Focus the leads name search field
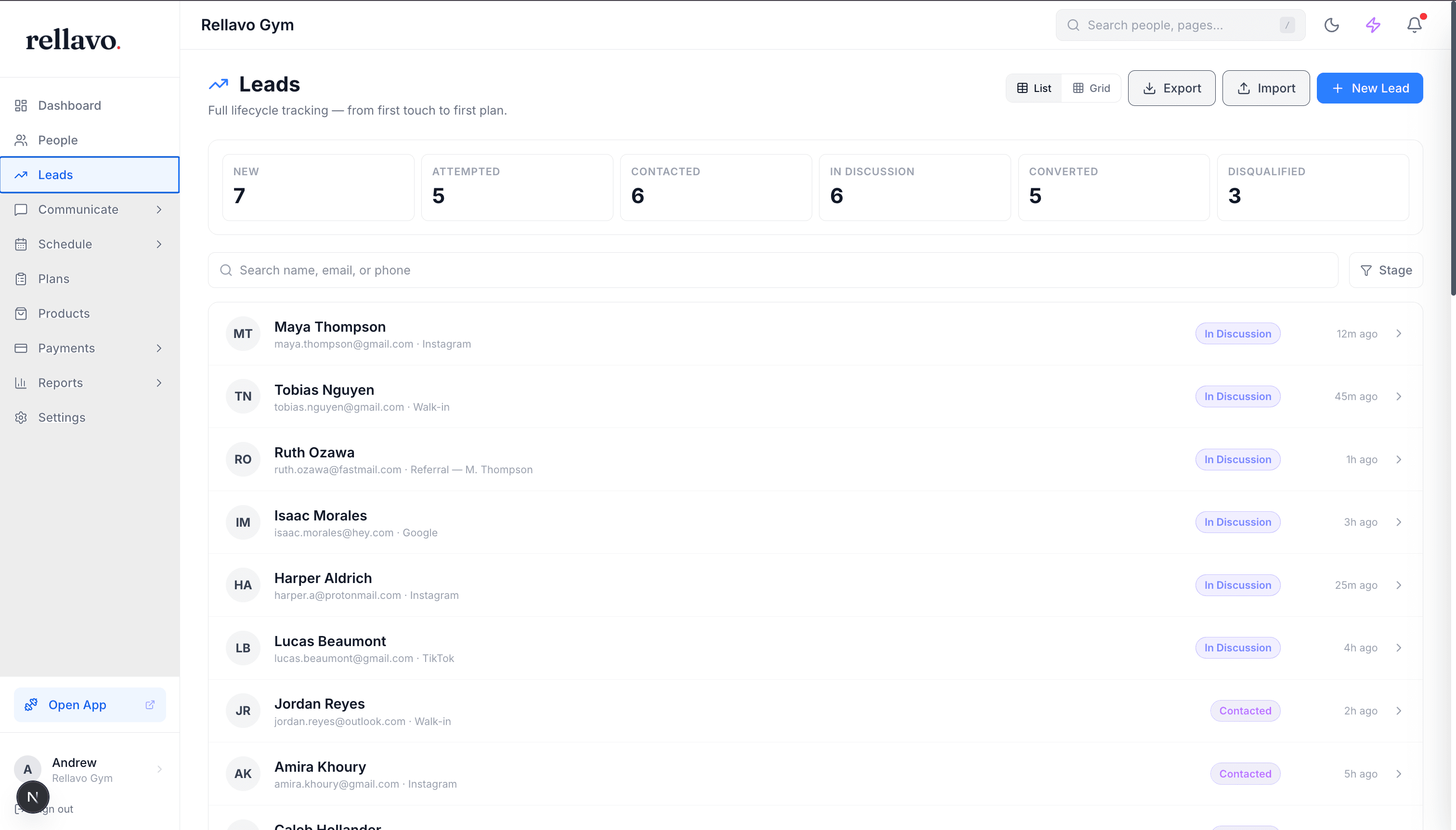1456x830 pixels. [x=772, y=270]
